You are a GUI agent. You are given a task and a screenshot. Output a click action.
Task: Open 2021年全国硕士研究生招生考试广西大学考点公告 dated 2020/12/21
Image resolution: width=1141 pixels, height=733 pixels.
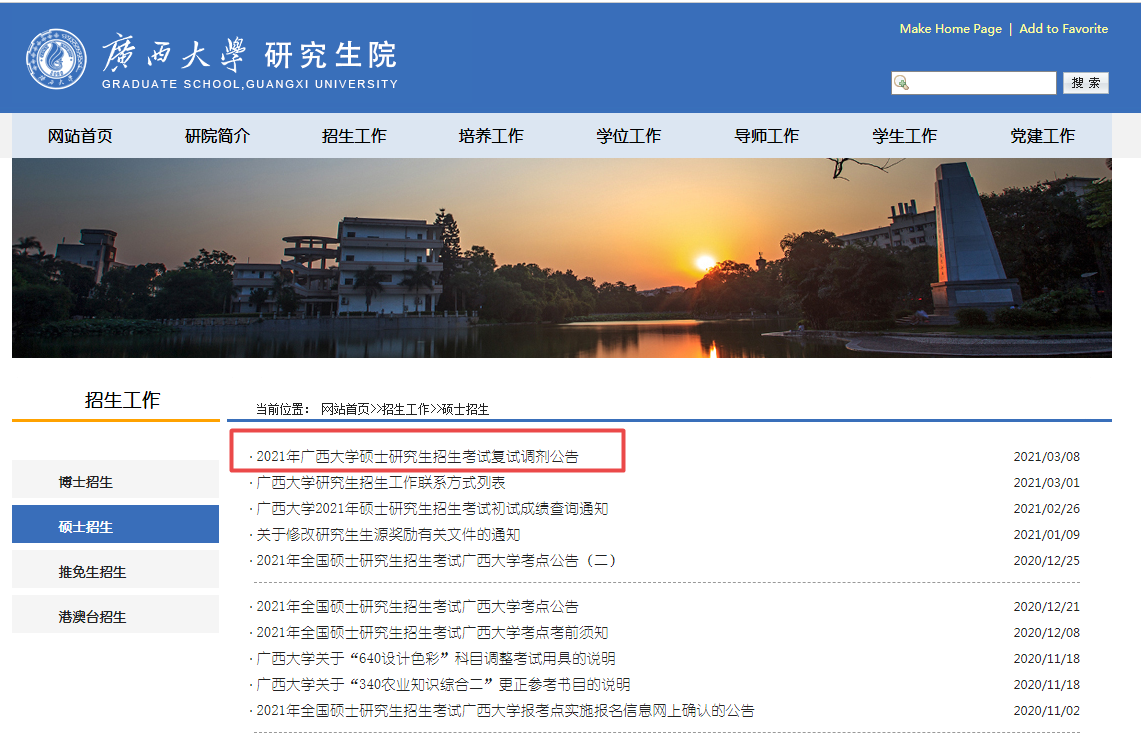417,606
